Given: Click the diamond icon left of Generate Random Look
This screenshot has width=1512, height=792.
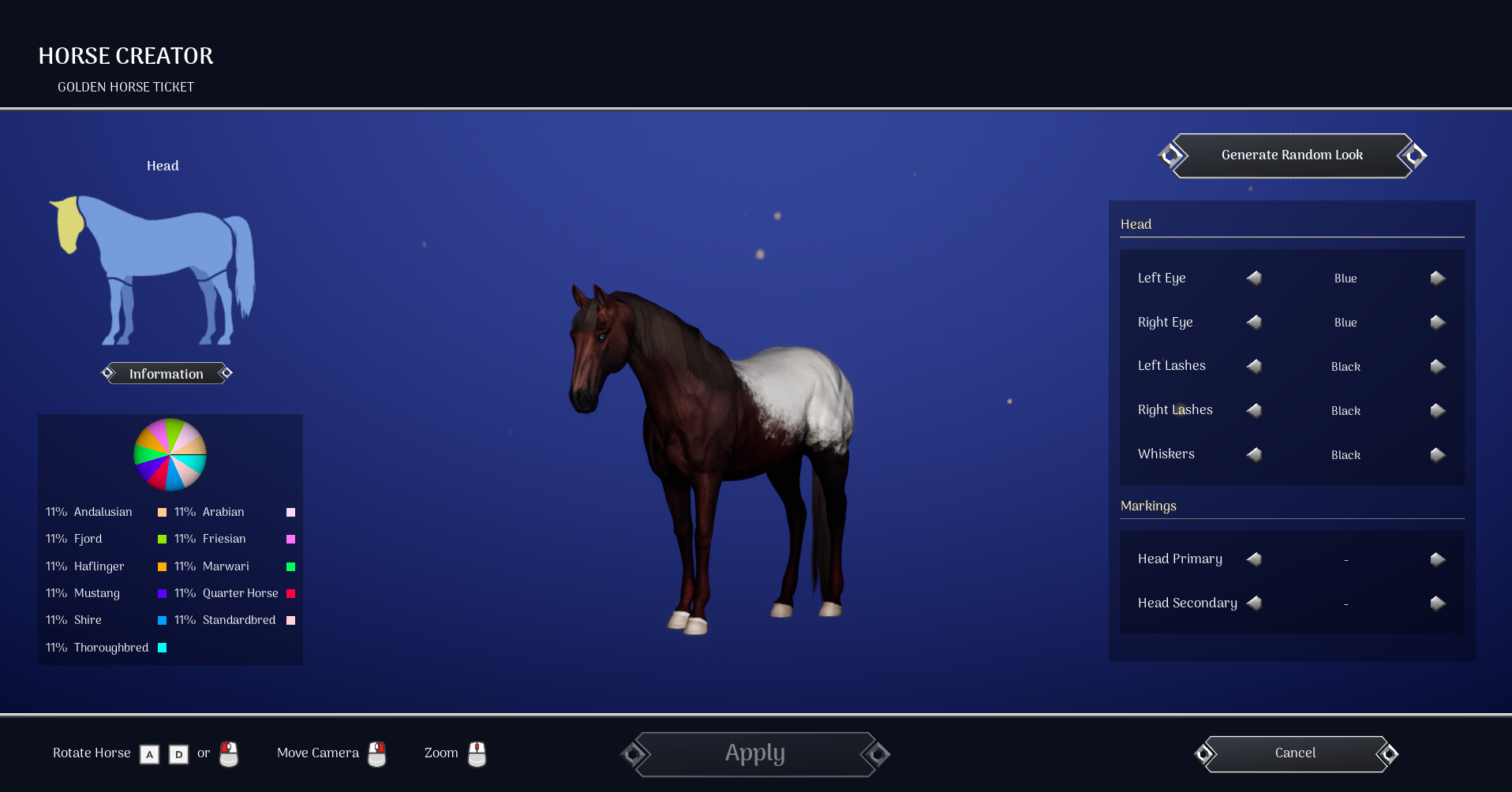Looking at the screenshot, I should [x=1172, y=155].
